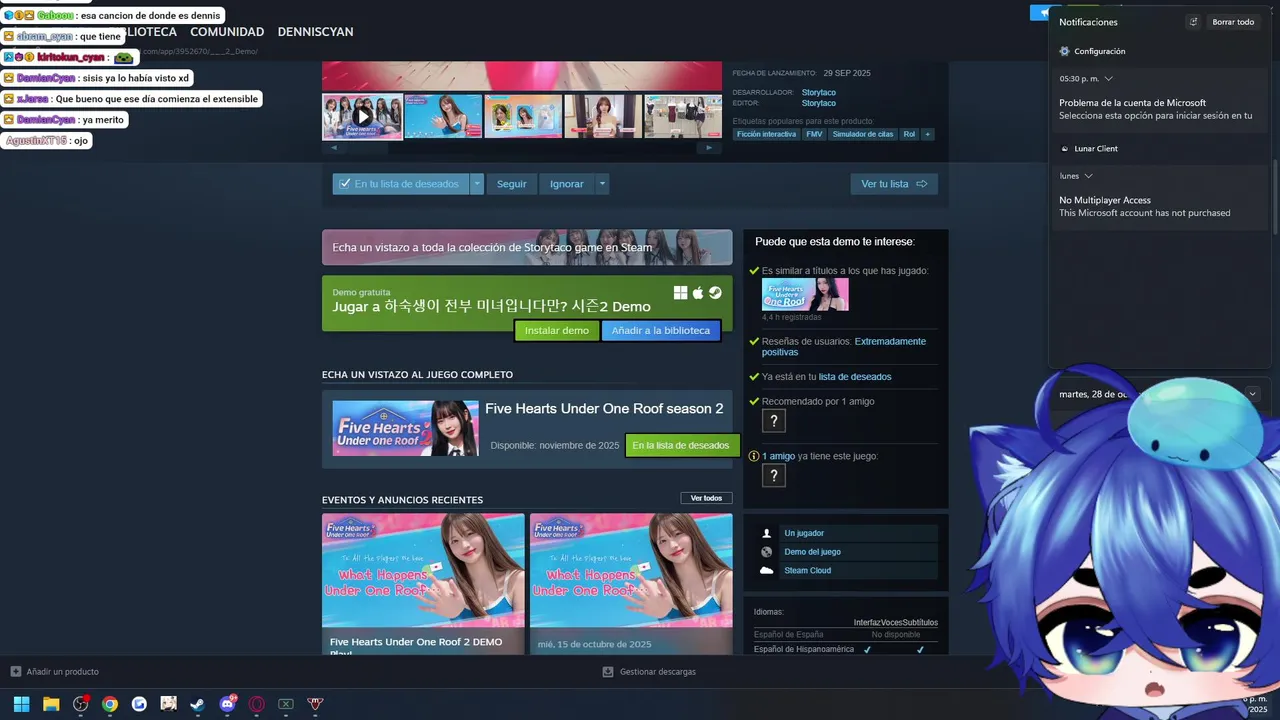The width and height of the screenshot is (1280, 720).
Task: Open the Five Hearts Under One Roof 2 DEMO event
Action: (x=423, y=584)
